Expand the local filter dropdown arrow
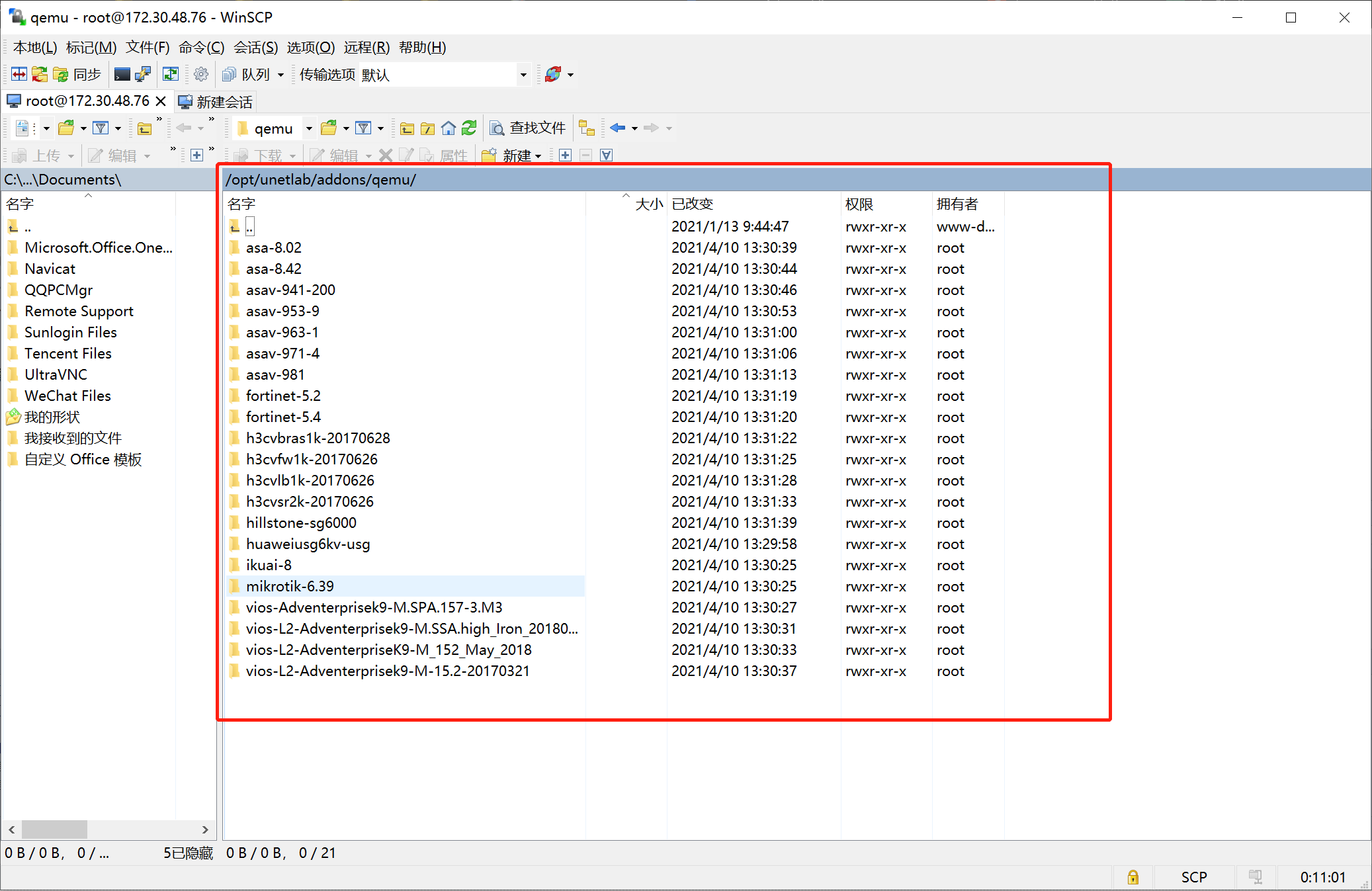The height and width of the screenshot is (891, 1372). (x=118, y=128)
